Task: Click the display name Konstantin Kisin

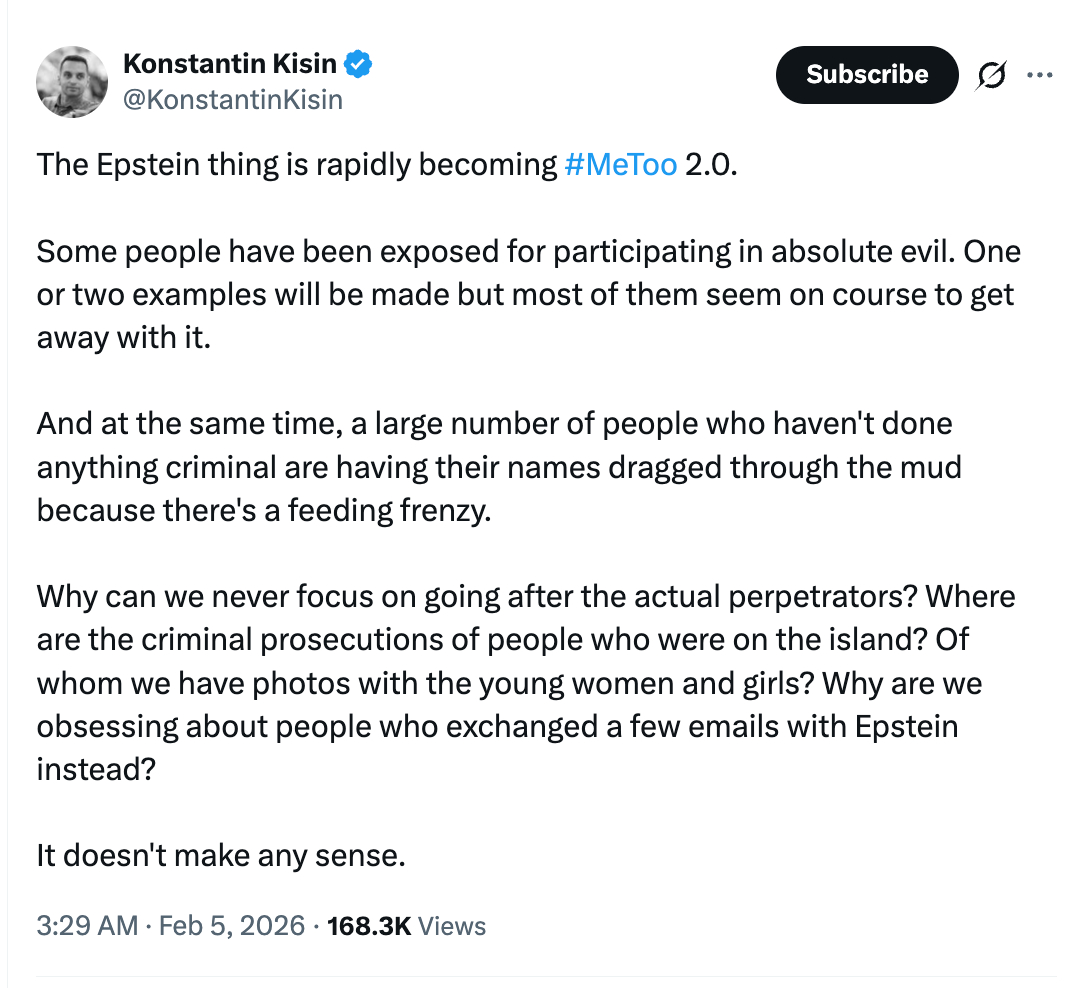Action: coord(229,65)
